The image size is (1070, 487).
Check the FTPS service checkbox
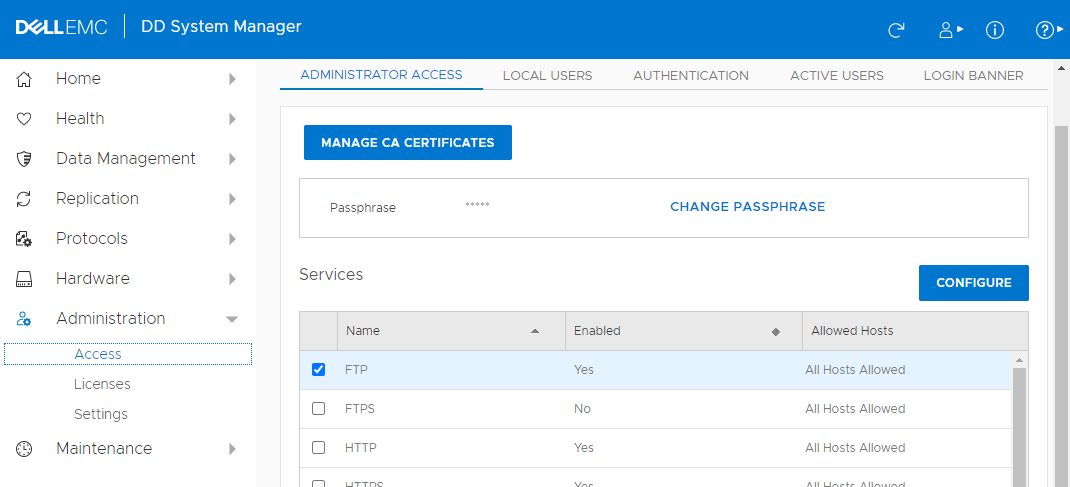319,408
